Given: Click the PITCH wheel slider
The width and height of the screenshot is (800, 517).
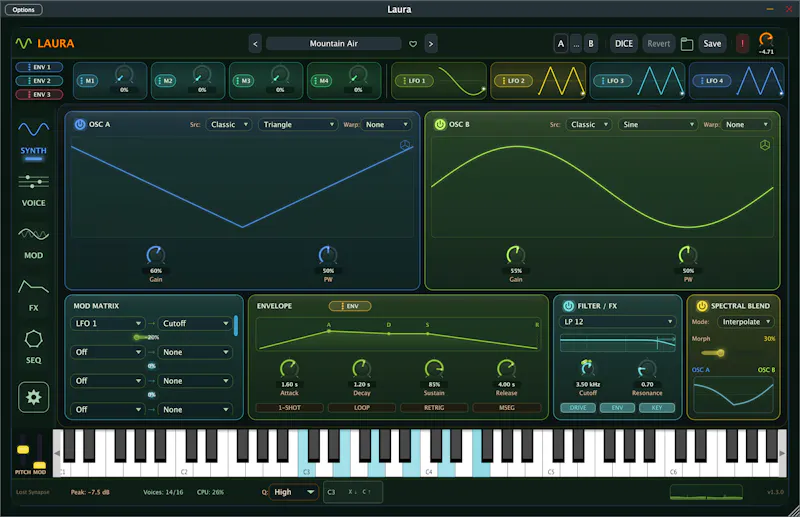Looking at the screenshot, I should [x=23, y=449].
